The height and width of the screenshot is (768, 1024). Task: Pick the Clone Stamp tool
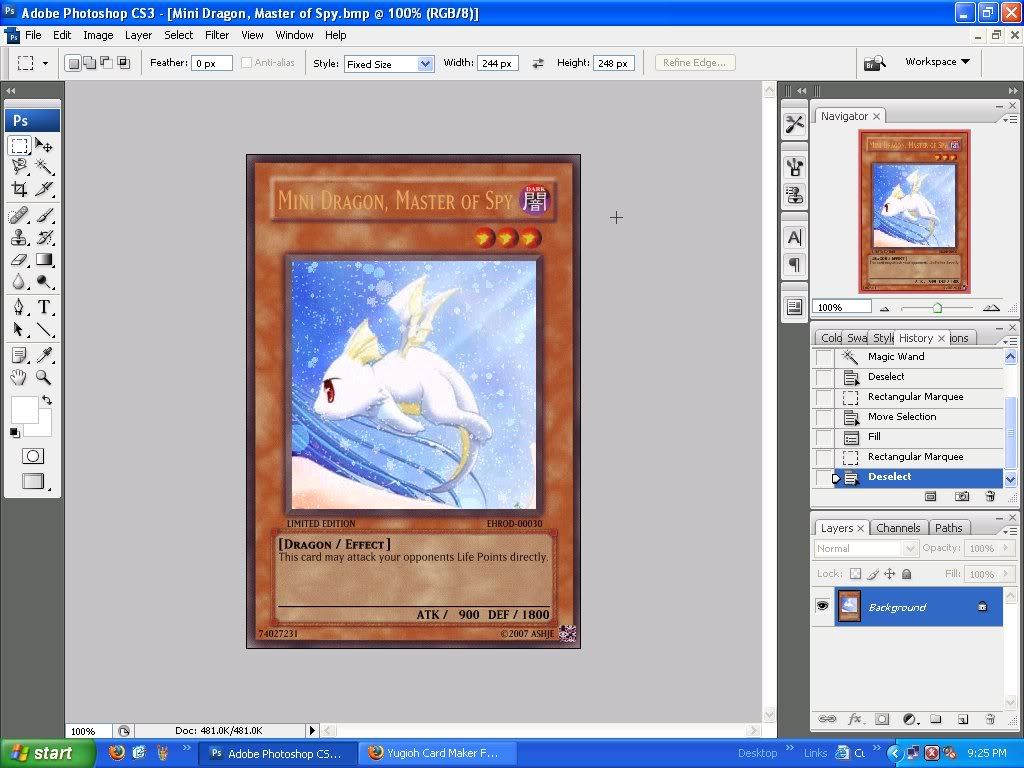pyautogui.click(x=19, y=238)
